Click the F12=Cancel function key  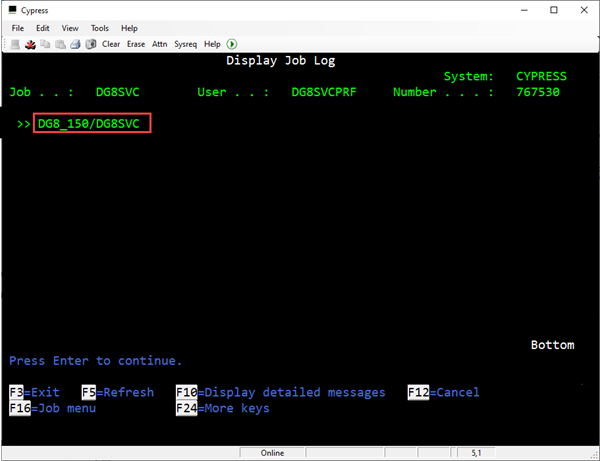443,392
